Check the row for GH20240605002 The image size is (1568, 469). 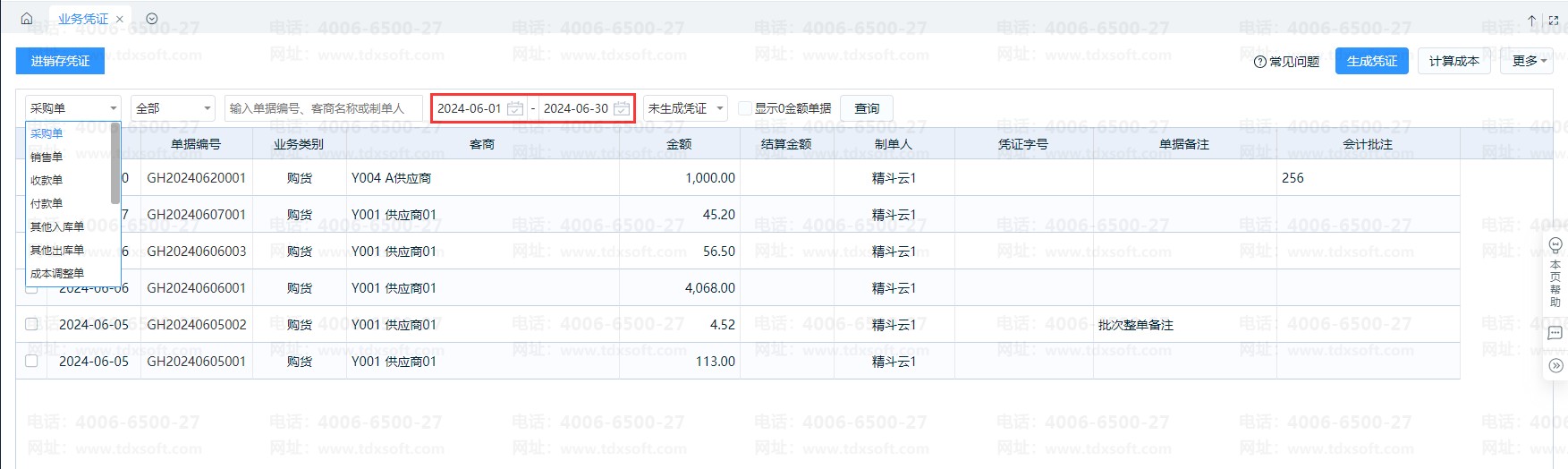click(x=31, y=324)
